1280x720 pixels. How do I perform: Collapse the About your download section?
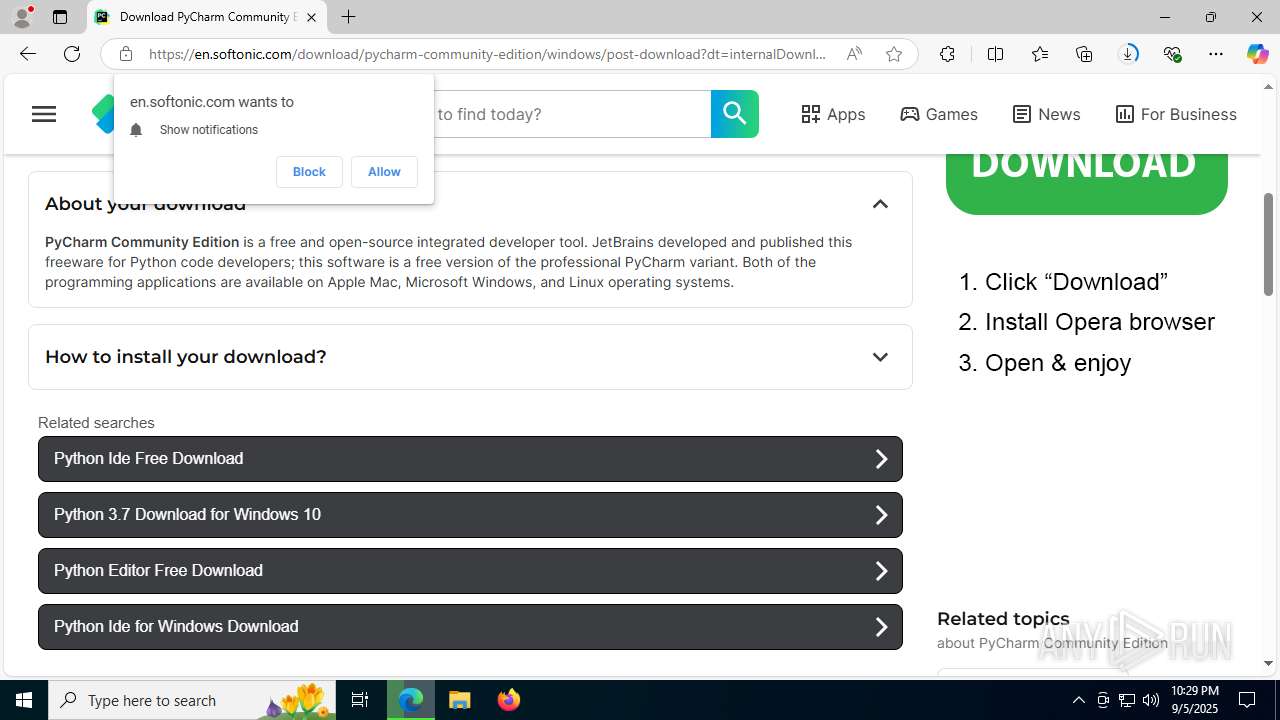[880, 204]
